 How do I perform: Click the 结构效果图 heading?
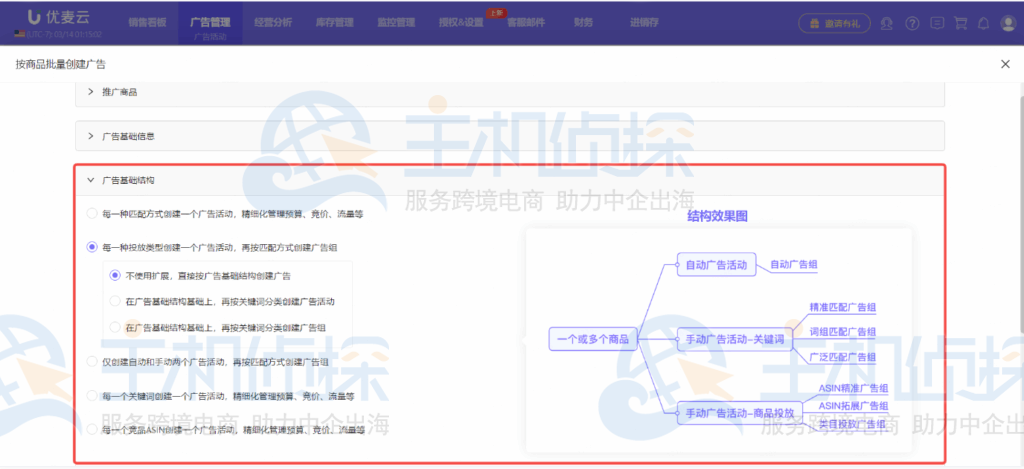tap(717, 217)
